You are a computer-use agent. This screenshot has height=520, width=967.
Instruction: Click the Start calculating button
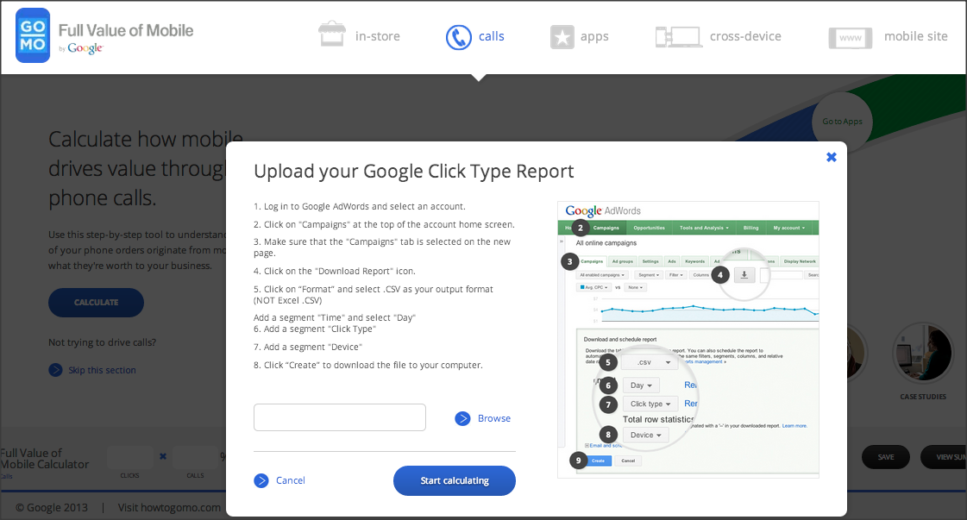[x=455, y=481]
